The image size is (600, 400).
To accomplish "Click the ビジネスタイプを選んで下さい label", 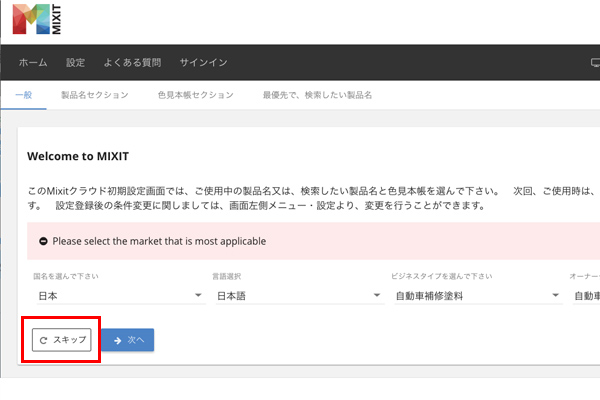I will point(442,276).
